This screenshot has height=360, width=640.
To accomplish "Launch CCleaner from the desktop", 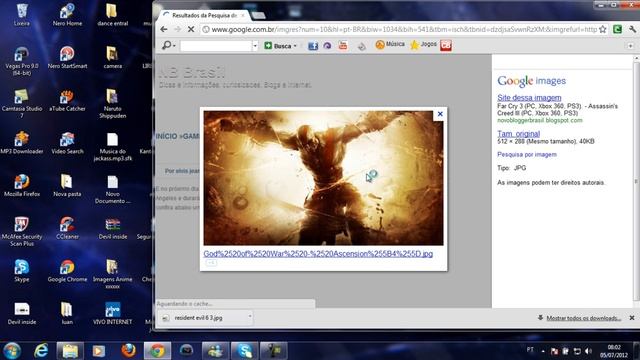I will point(67,228).
